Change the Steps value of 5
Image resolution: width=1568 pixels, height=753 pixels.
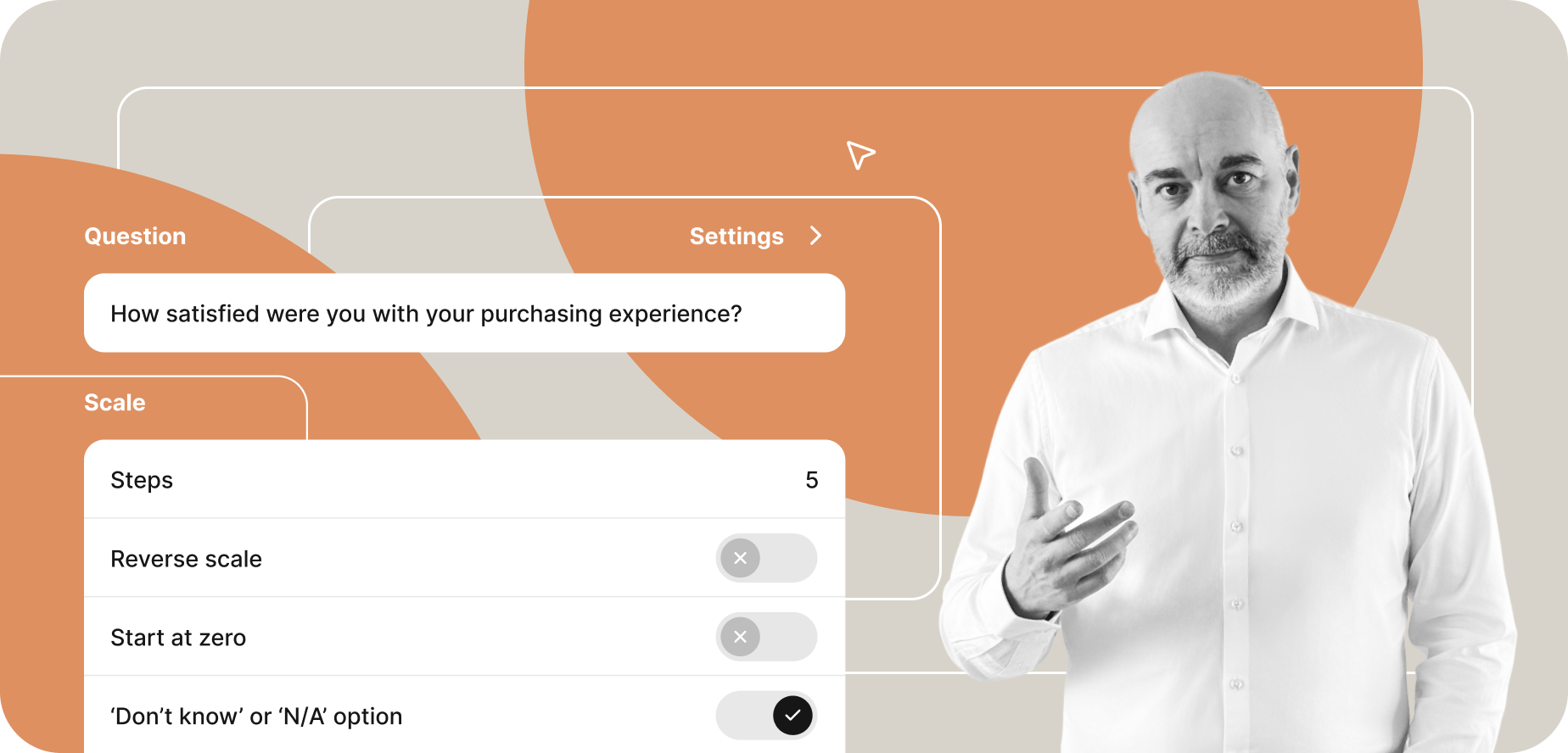[812, 480]
